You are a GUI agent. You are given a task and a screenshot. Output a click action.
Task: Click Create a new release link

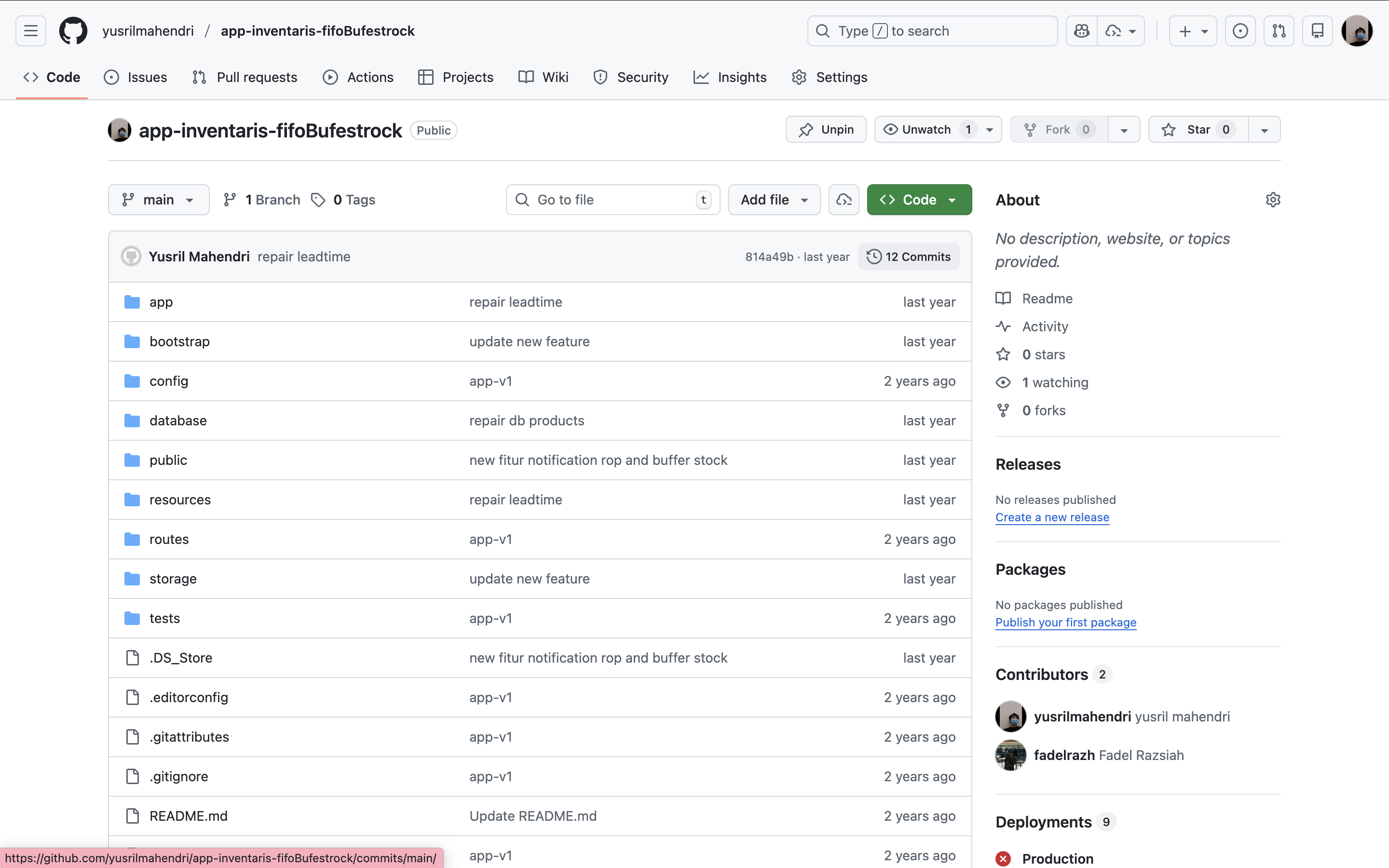click(1052, 517)
